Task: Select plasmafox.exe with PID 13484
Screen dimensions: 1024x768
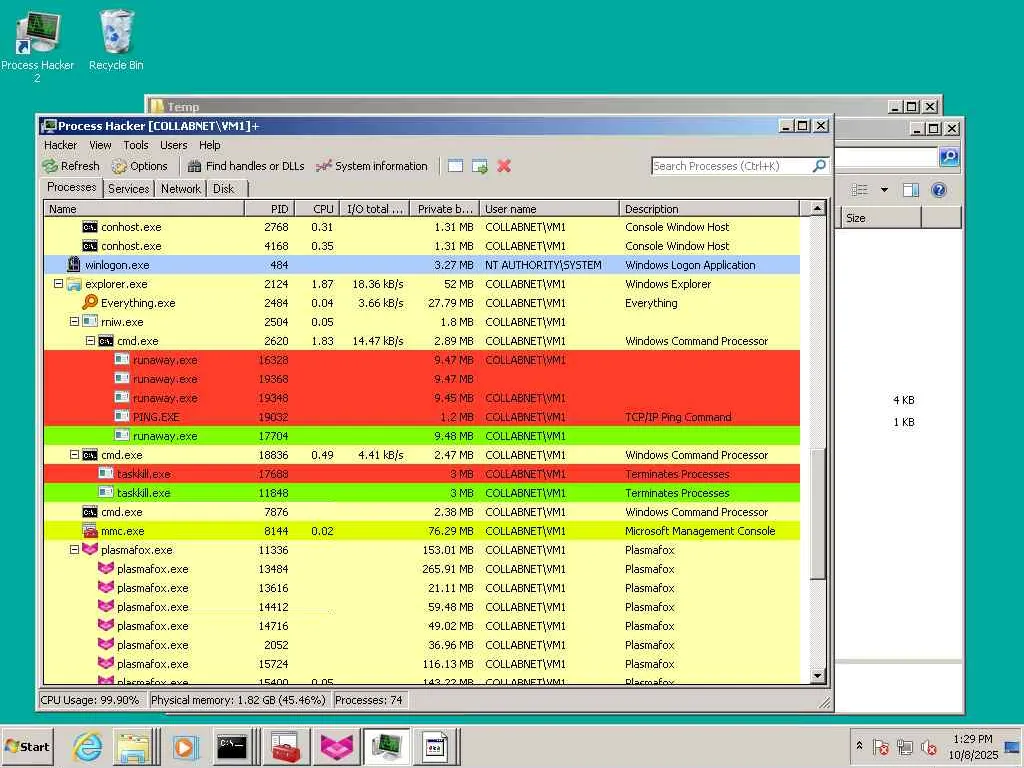Action: click(x=422, y=569)
